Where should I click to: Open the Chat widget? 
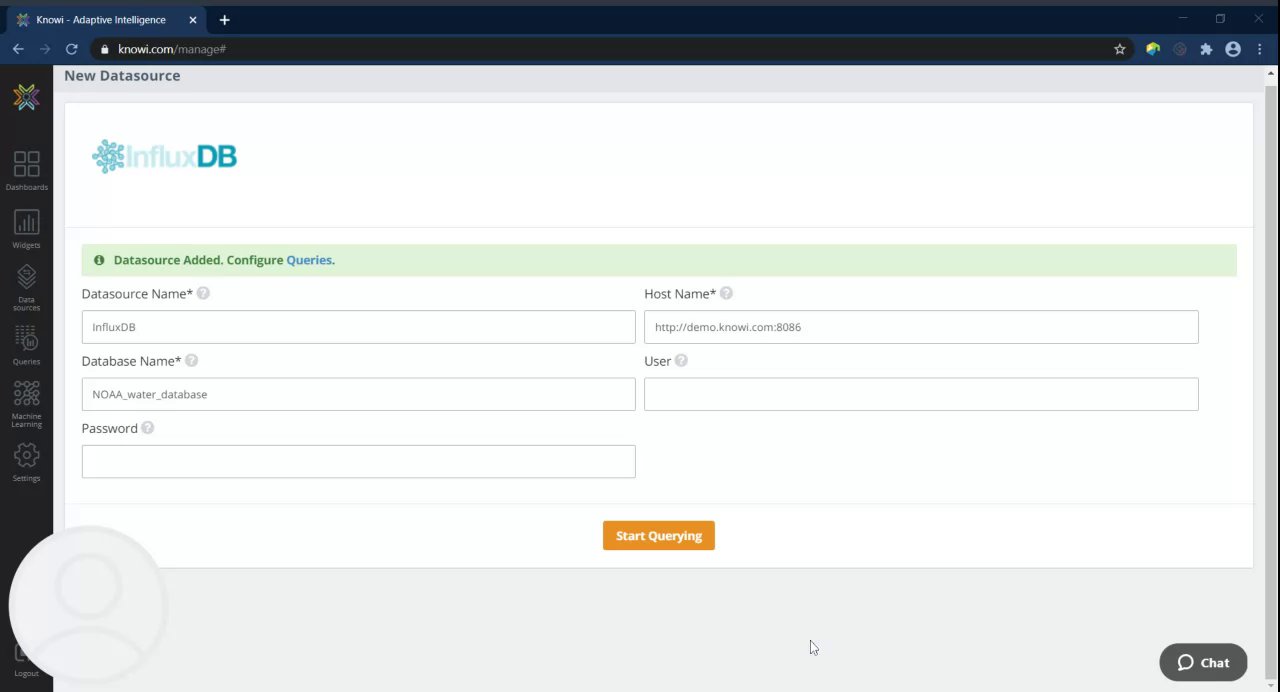click(1203, 662)
